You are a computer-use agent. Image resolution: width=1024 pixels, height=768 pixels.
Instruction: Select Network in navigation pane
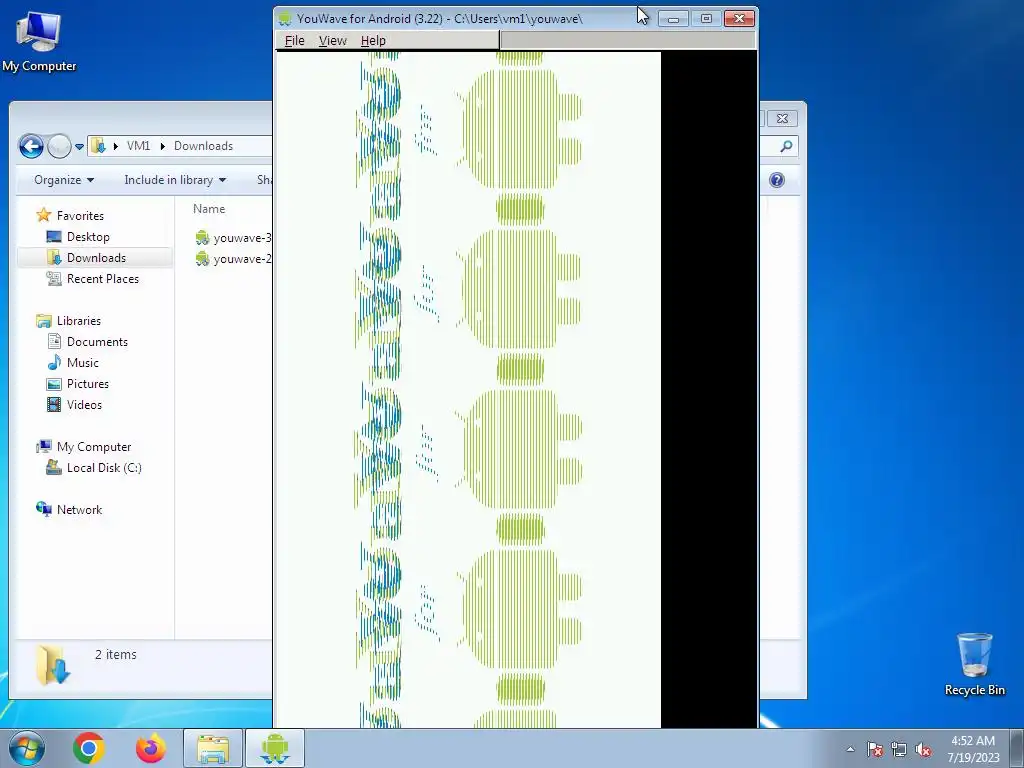click(x=79, y=509)
